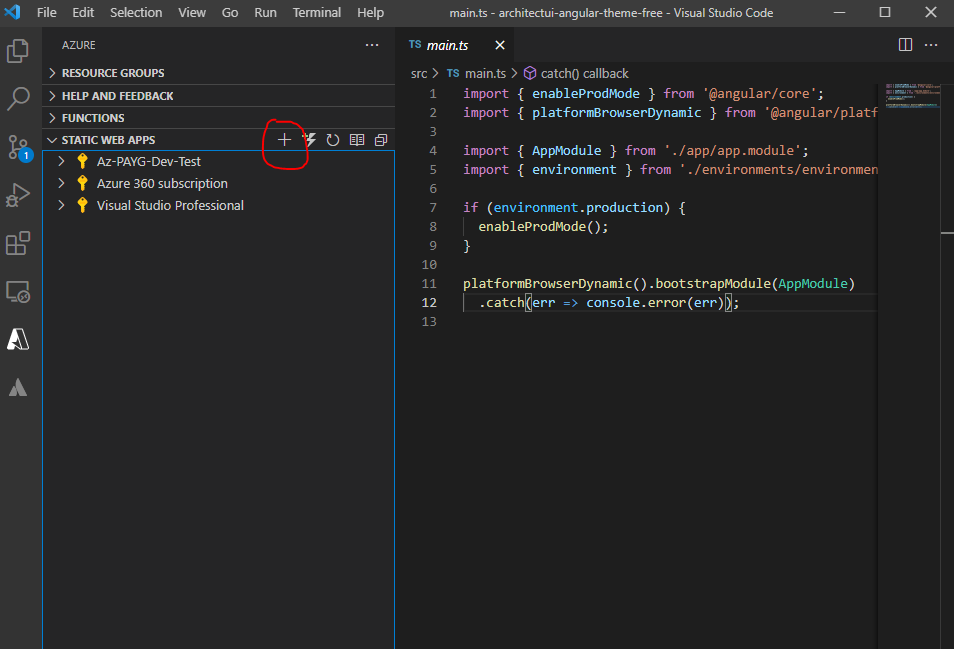This screenshot has height=649, width=954.
Task: Open the Remote Explorer icon
Action: tap(18, 292)
